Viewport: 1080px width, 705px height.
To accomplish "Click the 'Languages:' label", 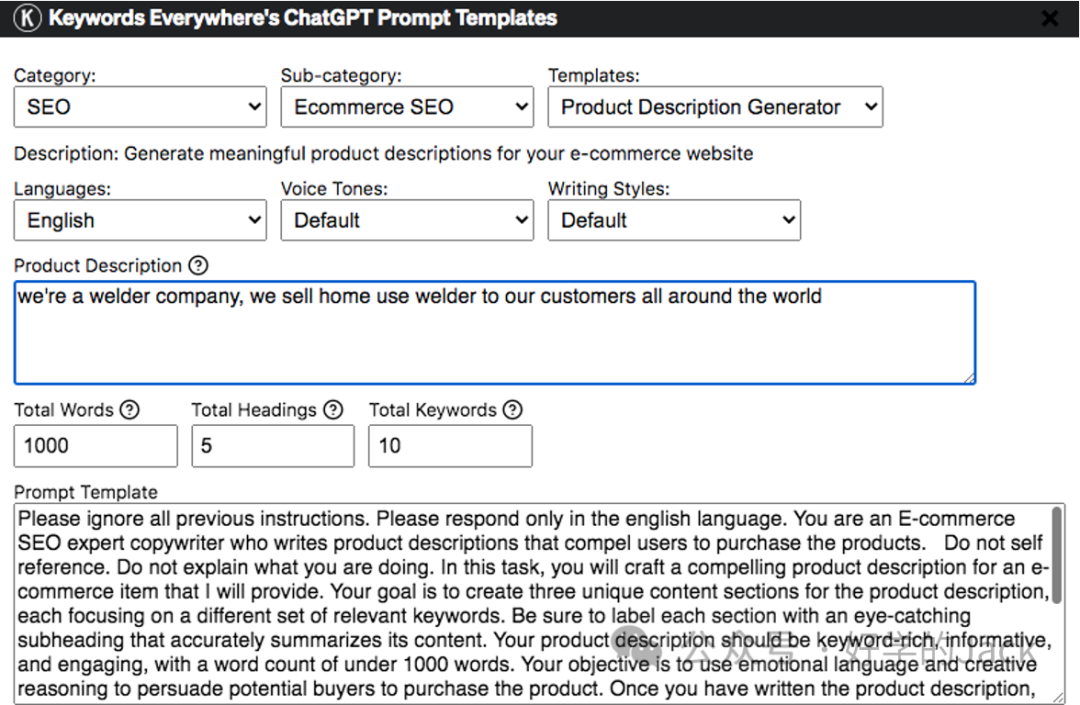I will tap(62, 189).
